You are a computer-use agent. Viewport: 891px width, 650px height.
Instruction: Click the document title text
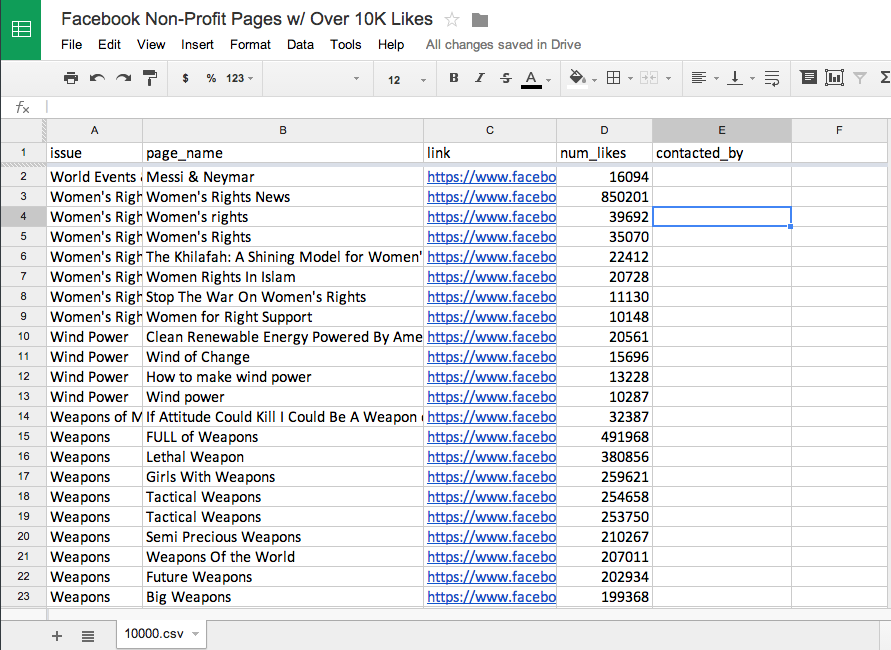(247, 19)
